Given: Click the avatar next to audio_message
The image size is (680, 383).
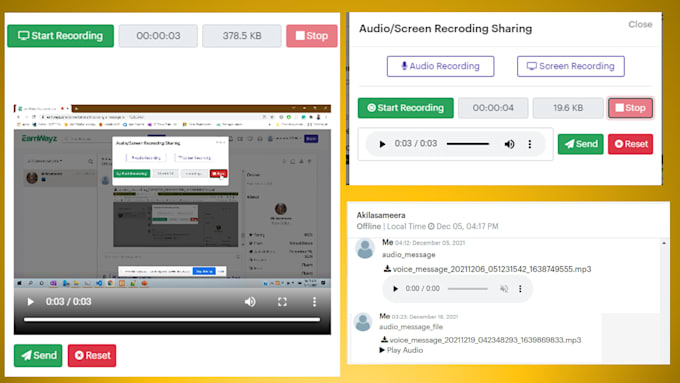Looking at the screenshot, I should coord(365,249).
